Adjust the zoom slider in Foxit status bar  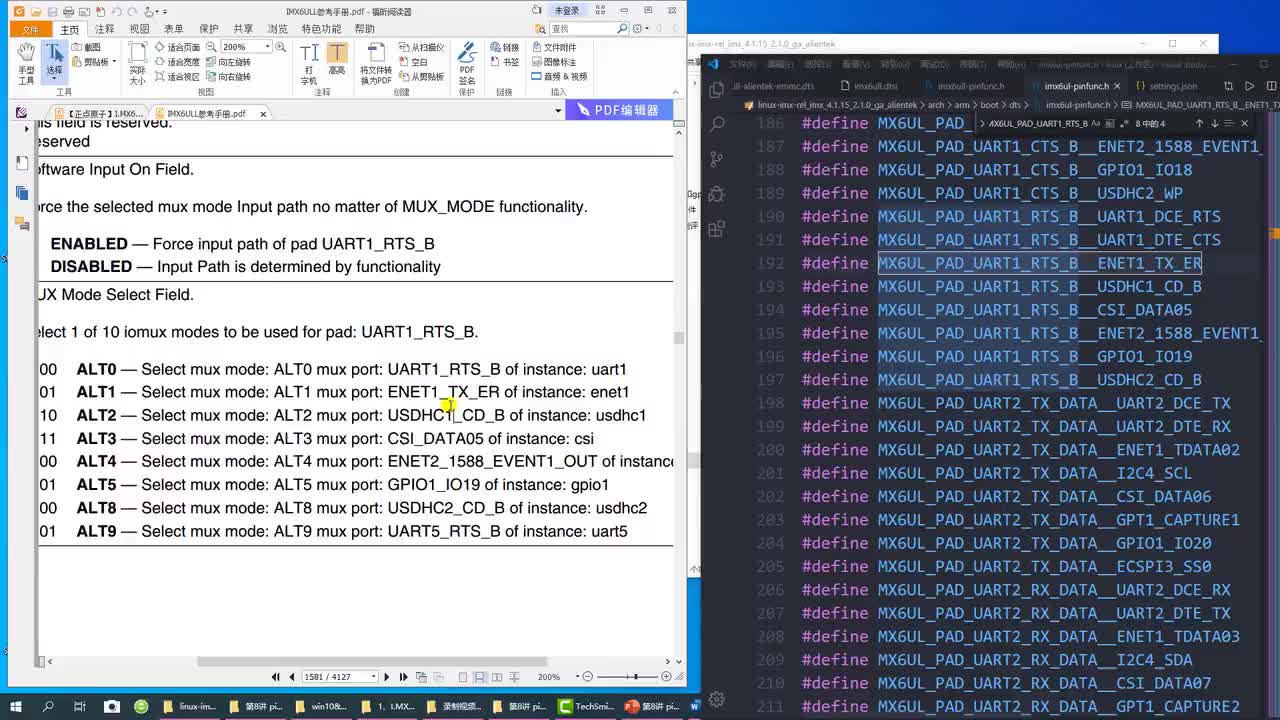pyautogui.click(x=634, y=677)
